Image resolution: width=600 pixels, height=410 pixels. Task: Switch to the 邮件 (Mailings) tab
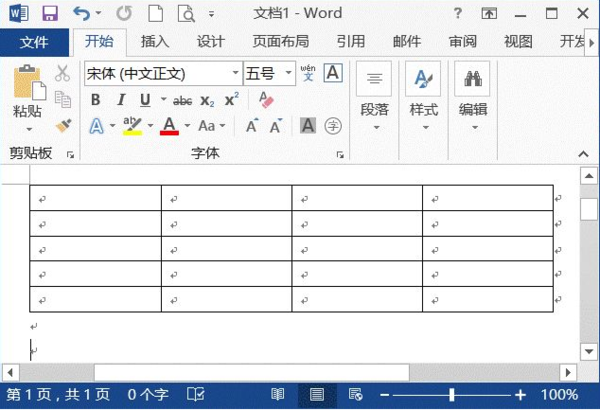point(407,41)
